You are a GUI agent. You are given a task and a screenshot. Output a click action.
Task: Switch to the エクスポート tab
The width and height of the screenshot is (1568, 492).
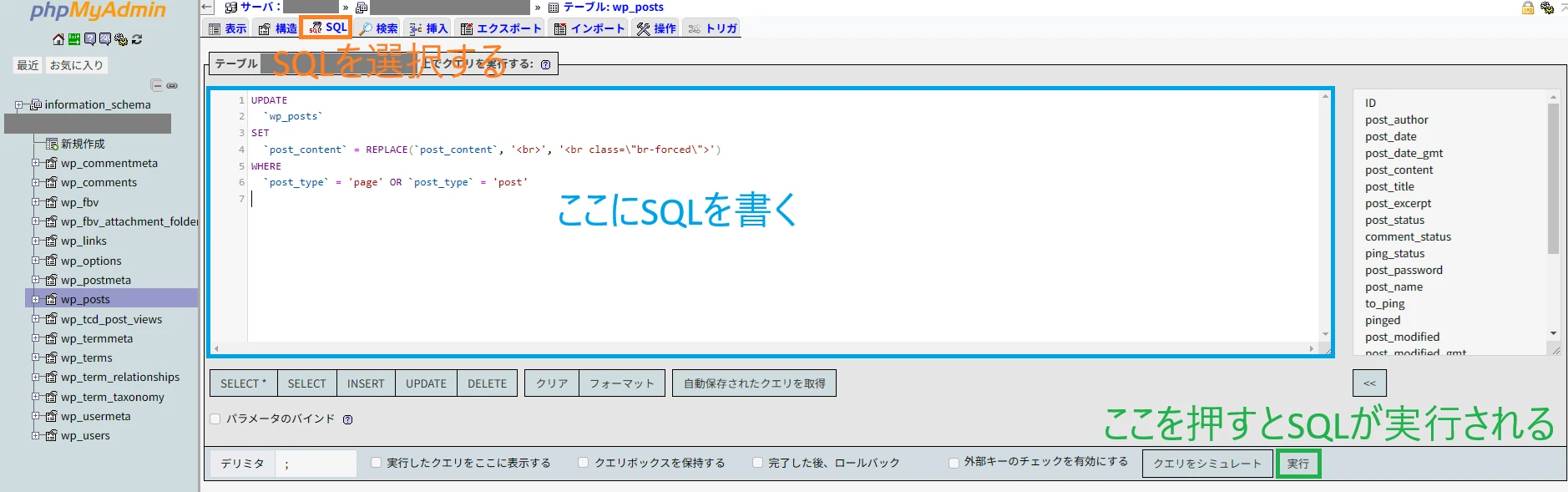(x=501, y=28)
